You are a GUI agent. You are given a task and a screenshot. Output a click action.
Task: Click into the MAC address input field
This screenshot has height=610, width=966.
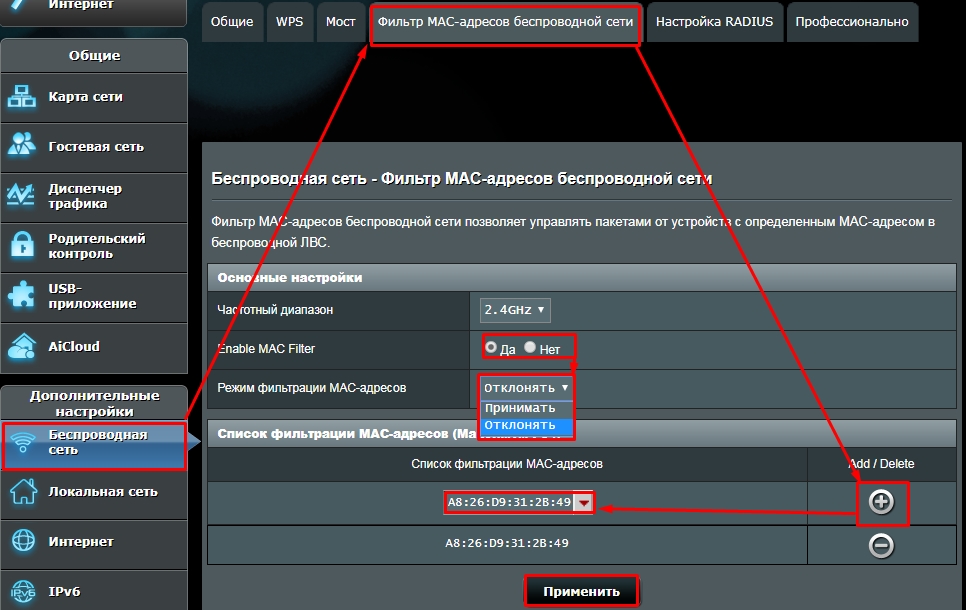tap(509, 503)
